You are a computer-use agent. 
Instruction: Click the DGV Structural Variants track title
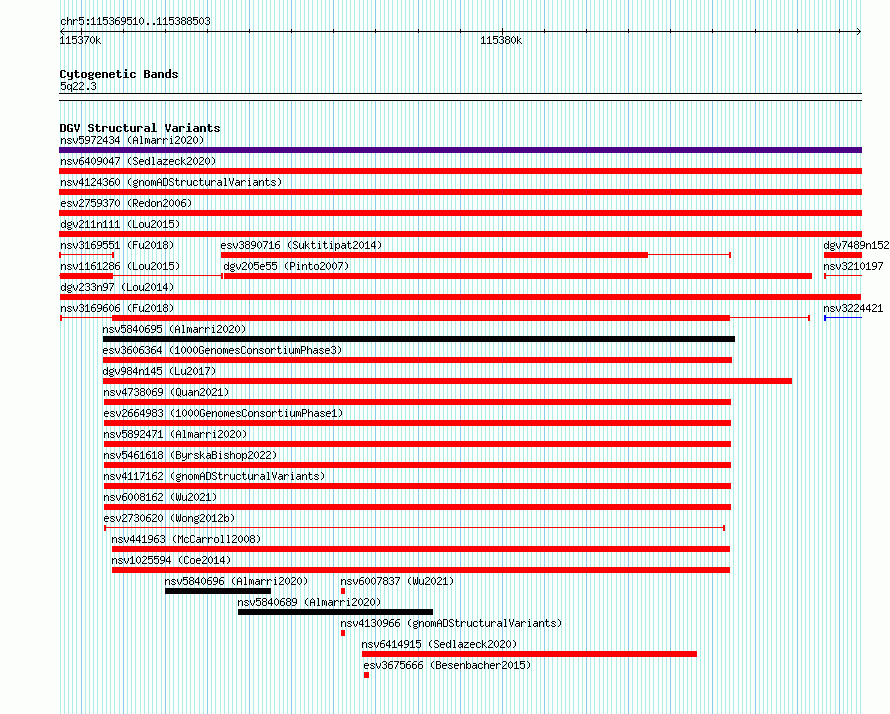(140, 128)
